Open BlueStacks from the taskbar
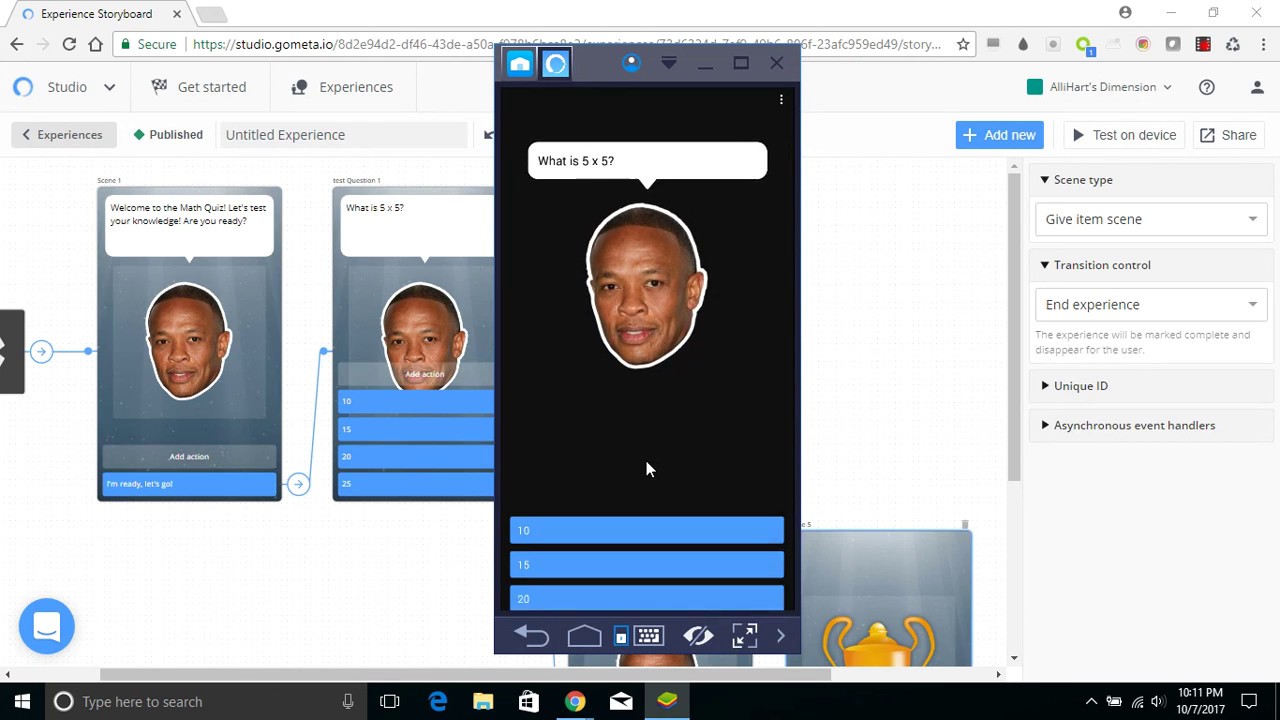1280x720 pixels. click(667, 701)
